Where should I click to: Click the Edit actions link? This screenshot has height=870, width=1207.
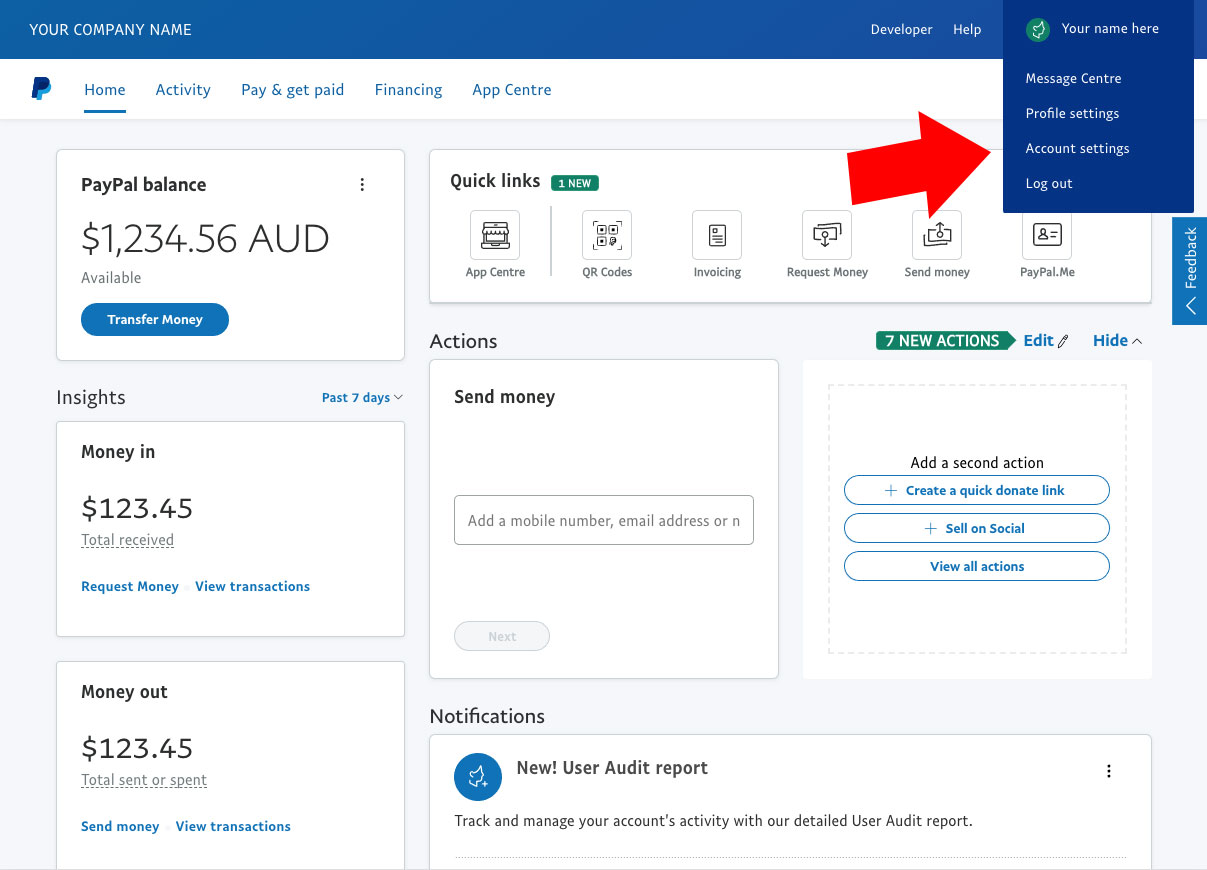[1038, 340]
